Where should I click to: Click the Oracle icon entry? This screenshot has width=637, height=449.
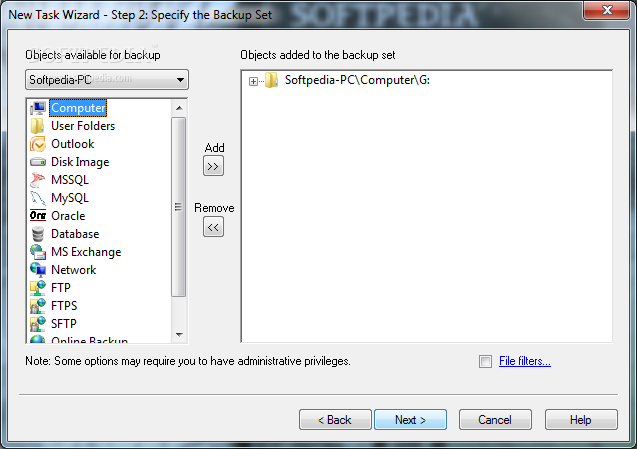tap(37, 216)
